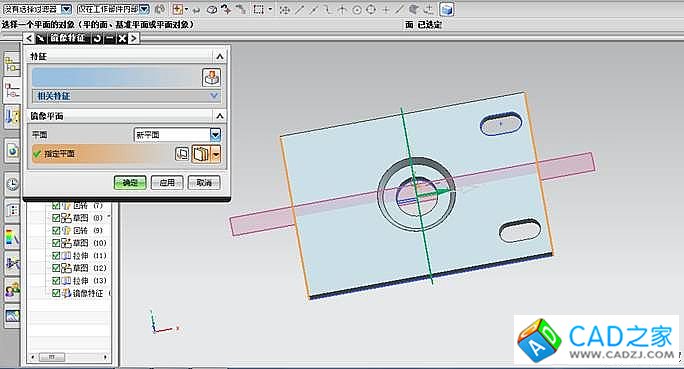The image size is (684, 369).
Task: Click the select feature icon in 特征 section
Action: 212,77
